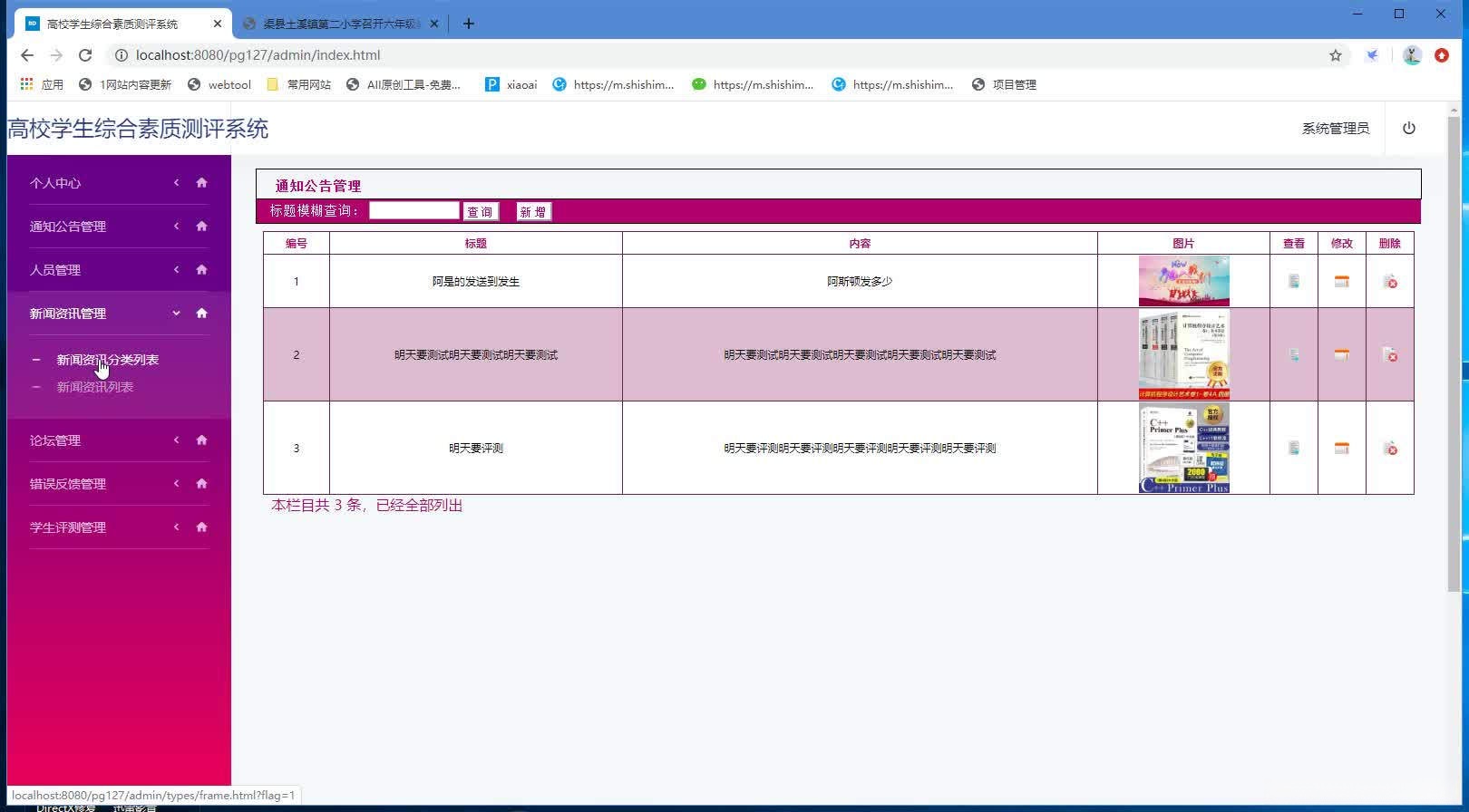The height and width of the screenshot is (812, 1469).
Task: Expand the 通知公告管理 menu chevron
Action: [x=177, y=226]
